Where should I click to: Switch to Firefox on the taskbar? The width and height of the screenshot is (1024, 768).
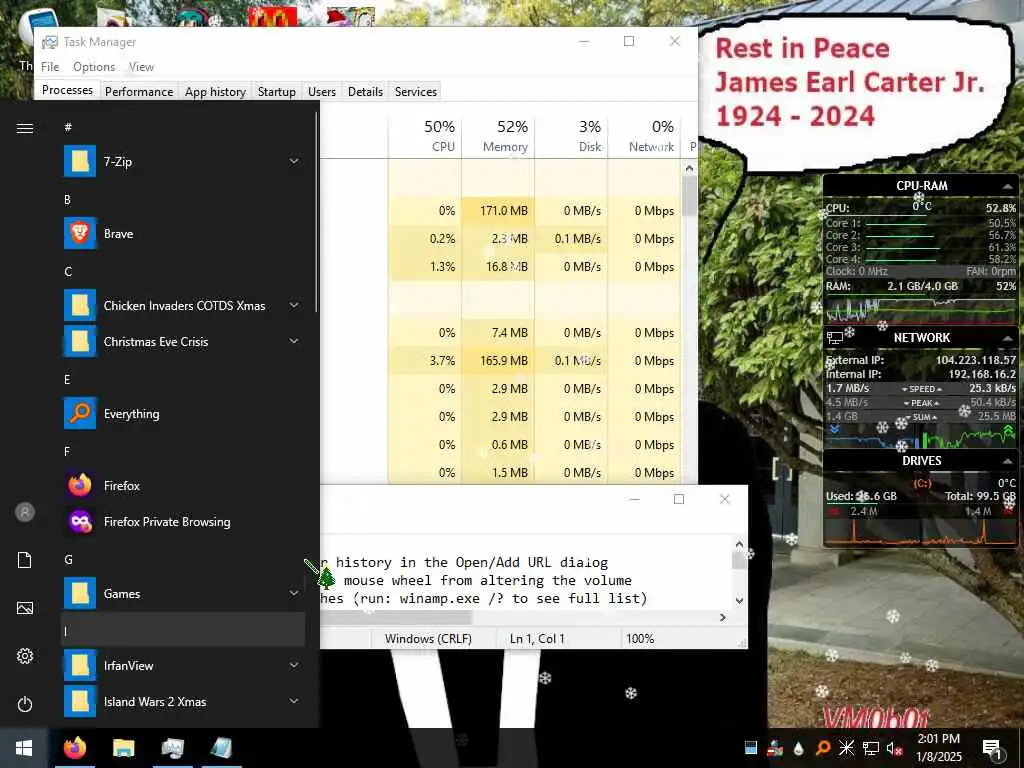(74, 748)
